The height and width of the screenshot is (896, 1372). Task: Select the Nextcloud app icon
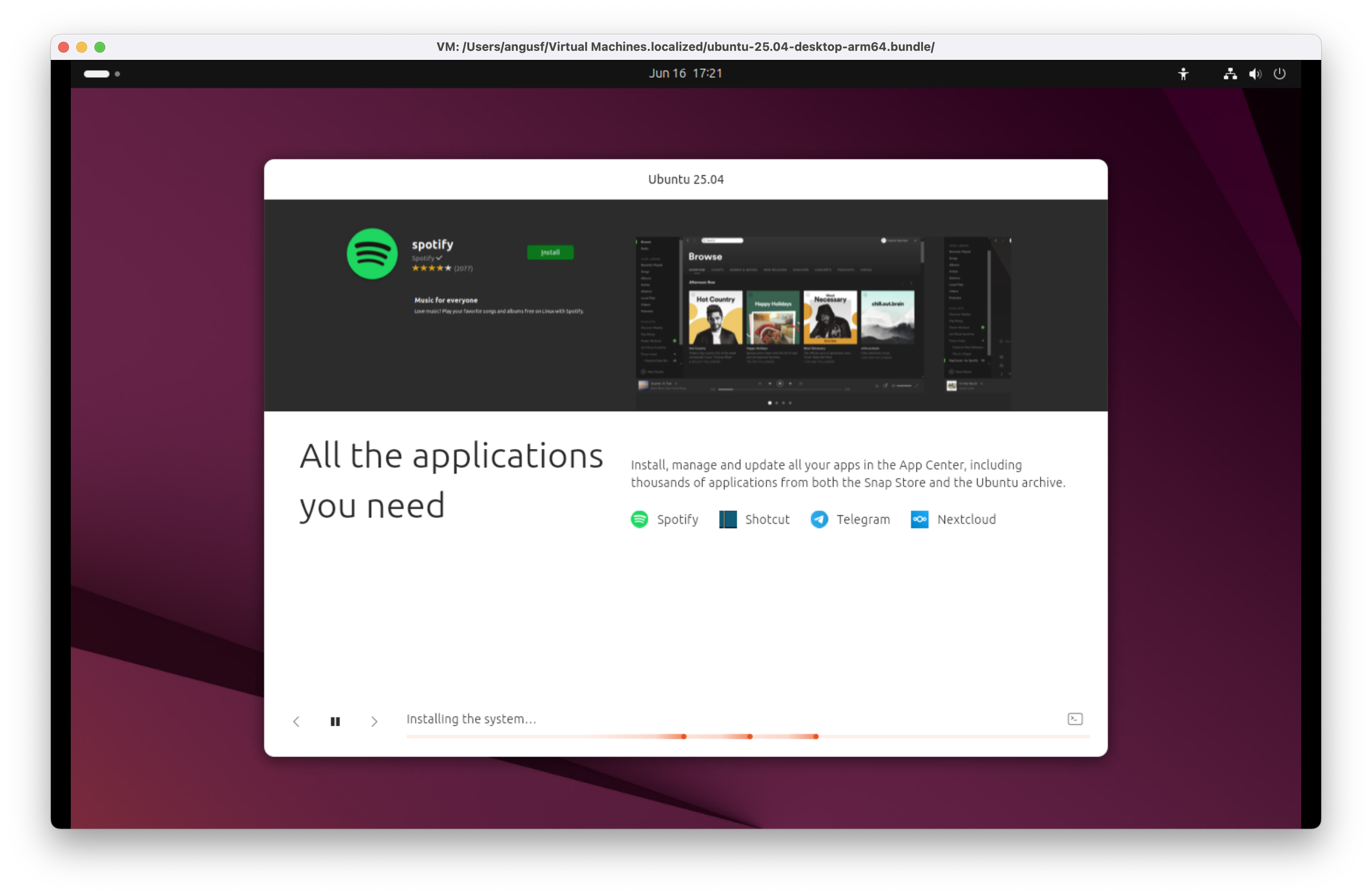point(920,519)
